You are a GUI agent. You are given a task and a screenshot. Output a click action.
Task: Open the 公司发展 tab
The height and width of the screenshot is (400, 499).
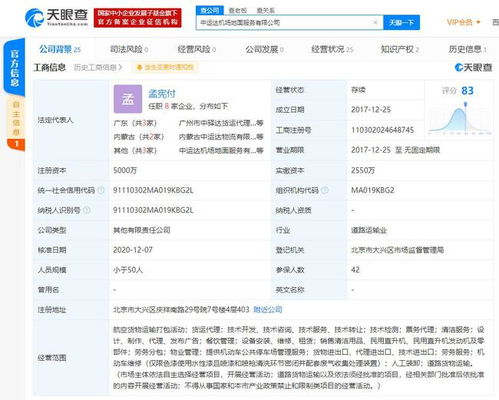264,49
